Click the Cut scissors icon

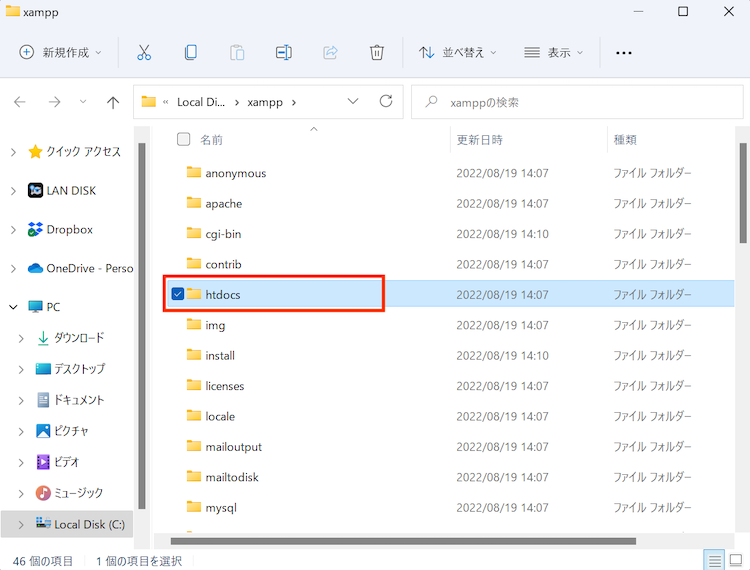[x=144, y=52]
